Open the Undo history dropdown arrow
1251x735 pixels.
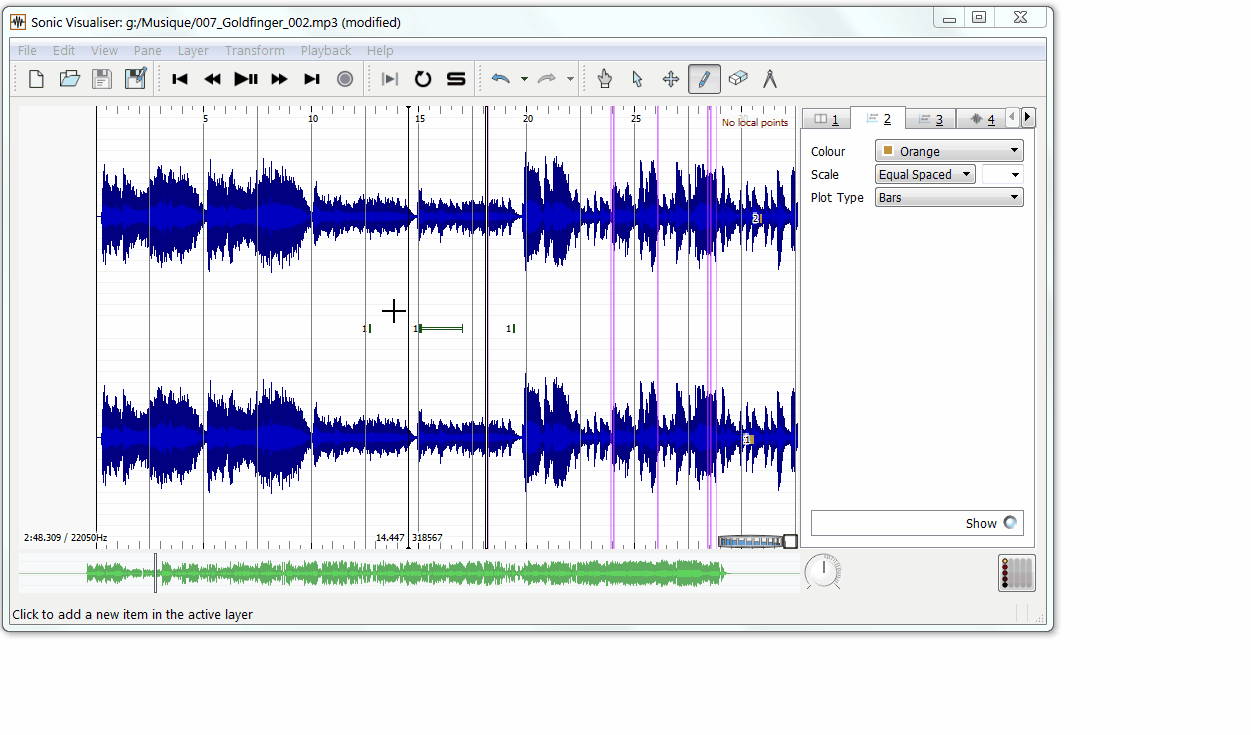point(524,79)
